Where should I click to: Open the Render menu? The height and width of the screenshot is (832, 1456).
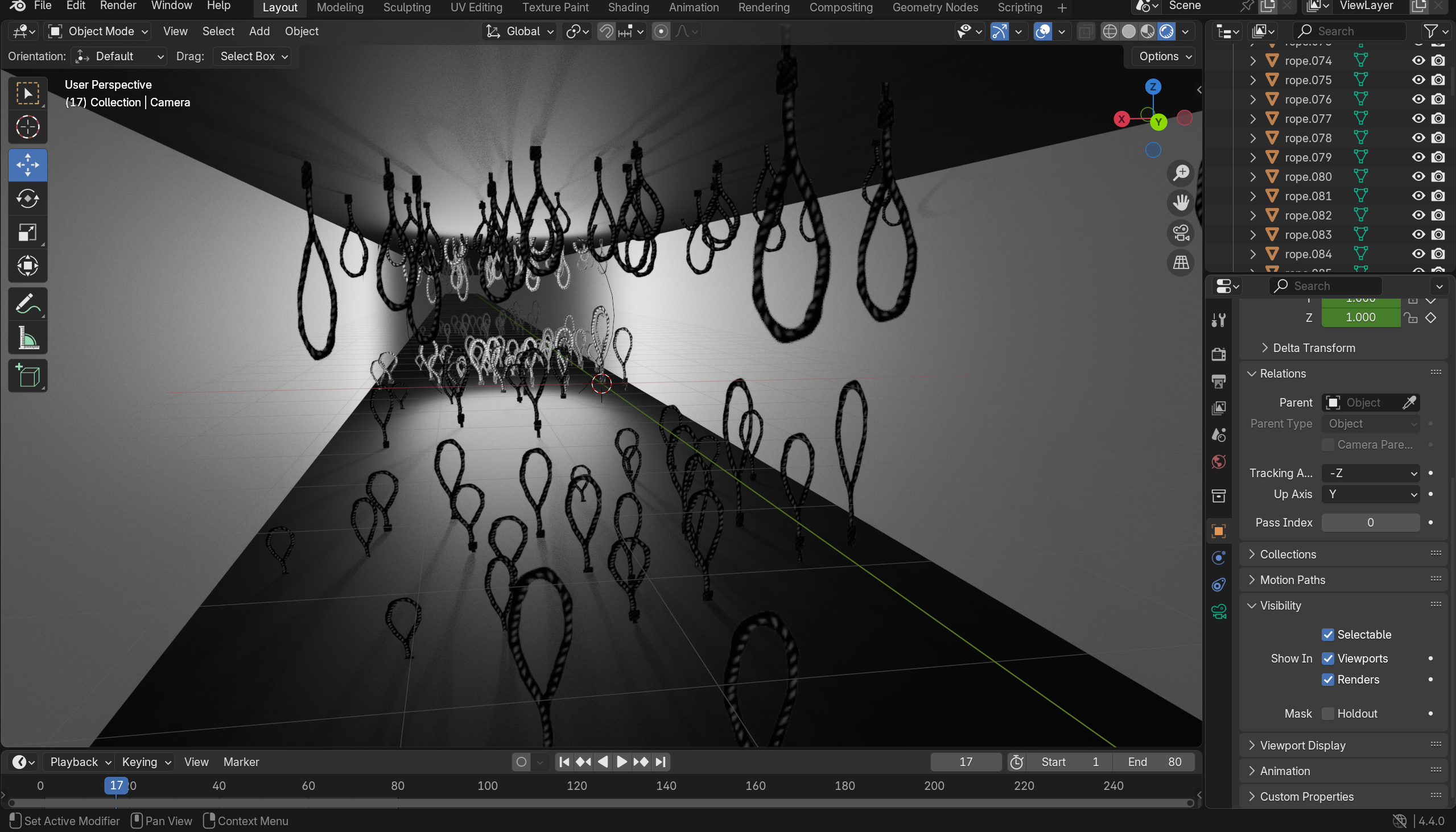[x=118, y=6]
